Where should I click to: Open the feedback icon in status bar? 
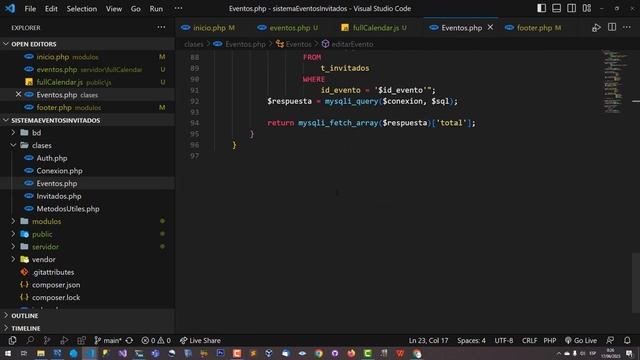tap(610, 340)
